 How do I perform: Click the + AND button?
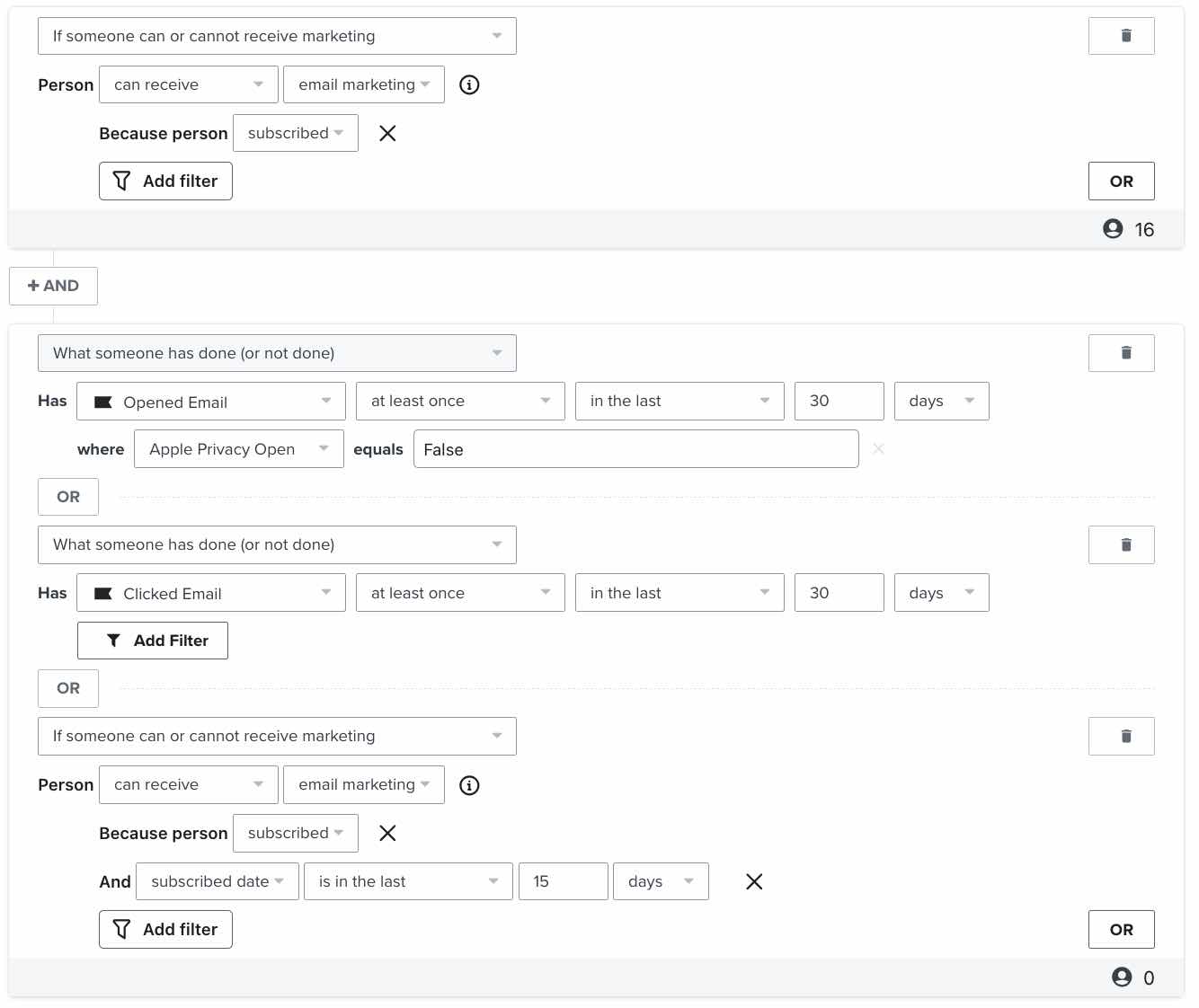tap(53, 286)
